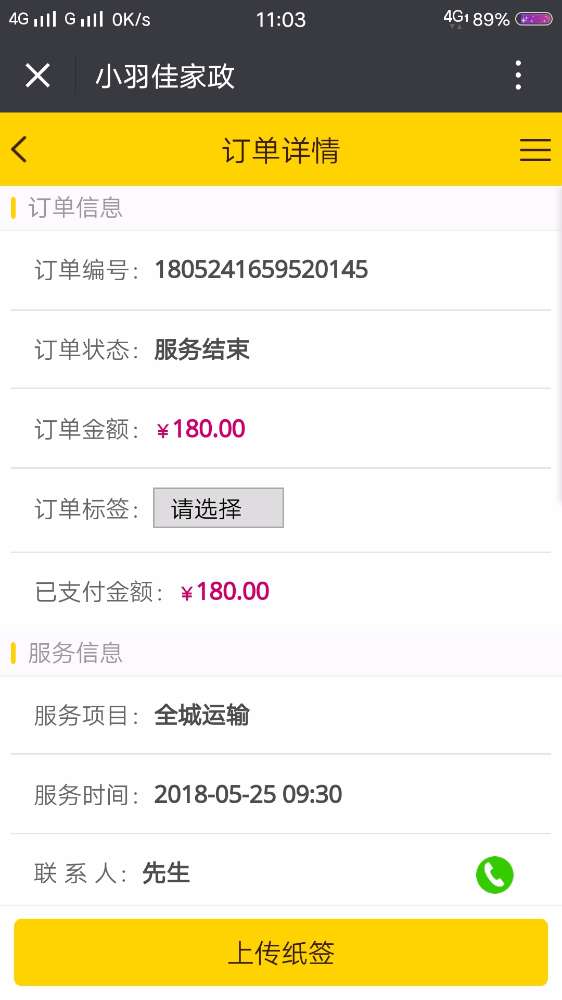Tap the 4G signal strength indicator
Screen dimensions: 562x1000
pos(32,19)
